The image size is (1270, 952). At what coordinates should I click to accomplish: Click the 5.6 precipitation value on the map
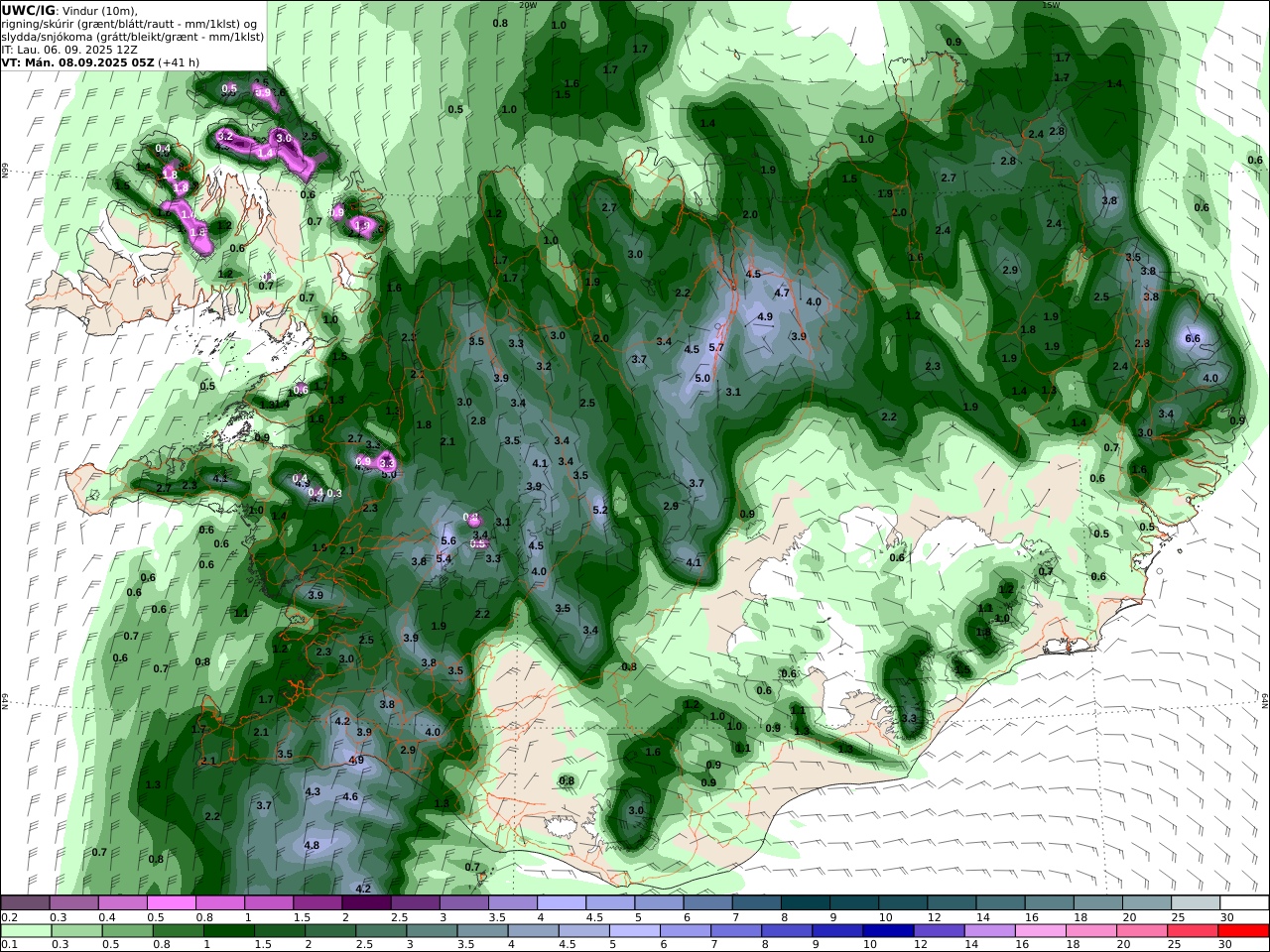click(x=447, y=540)
